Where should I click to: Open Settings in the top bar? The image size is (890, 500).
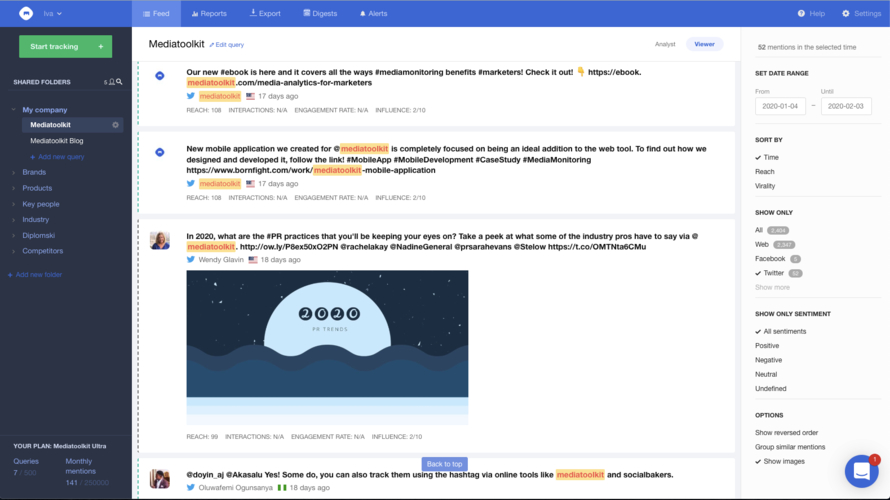861,14
